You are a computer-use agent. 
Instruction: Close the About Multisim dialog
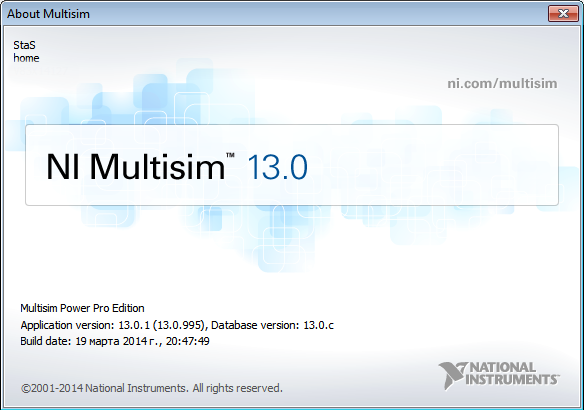563,14
